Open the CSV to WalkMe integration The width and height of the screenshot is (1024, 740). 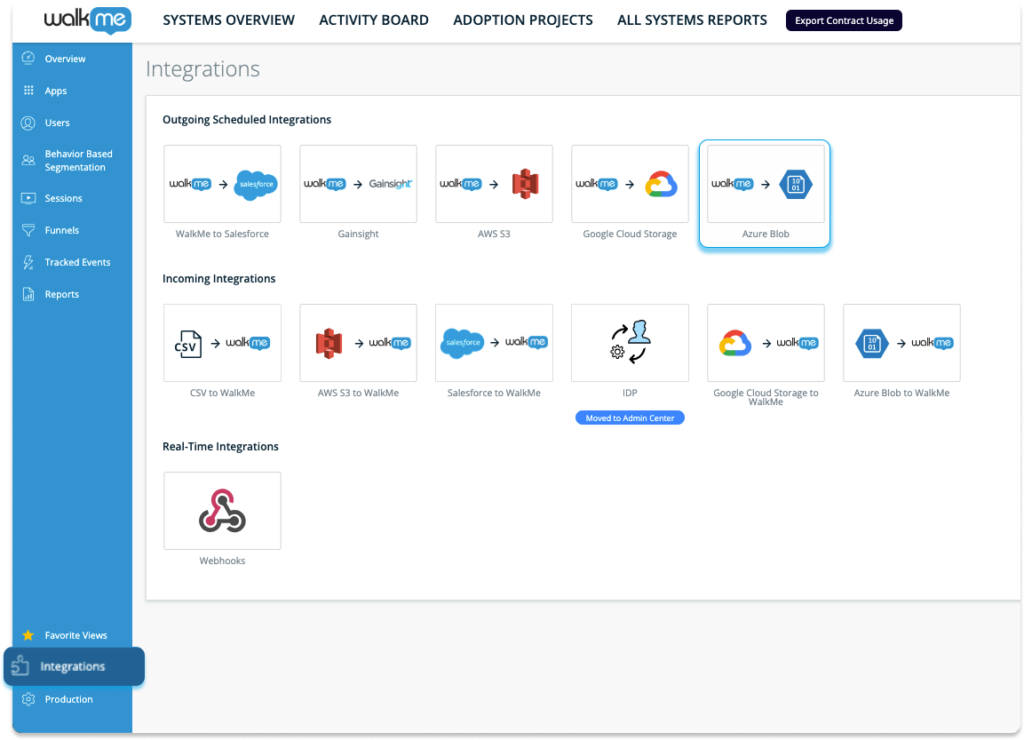(222, 342)
